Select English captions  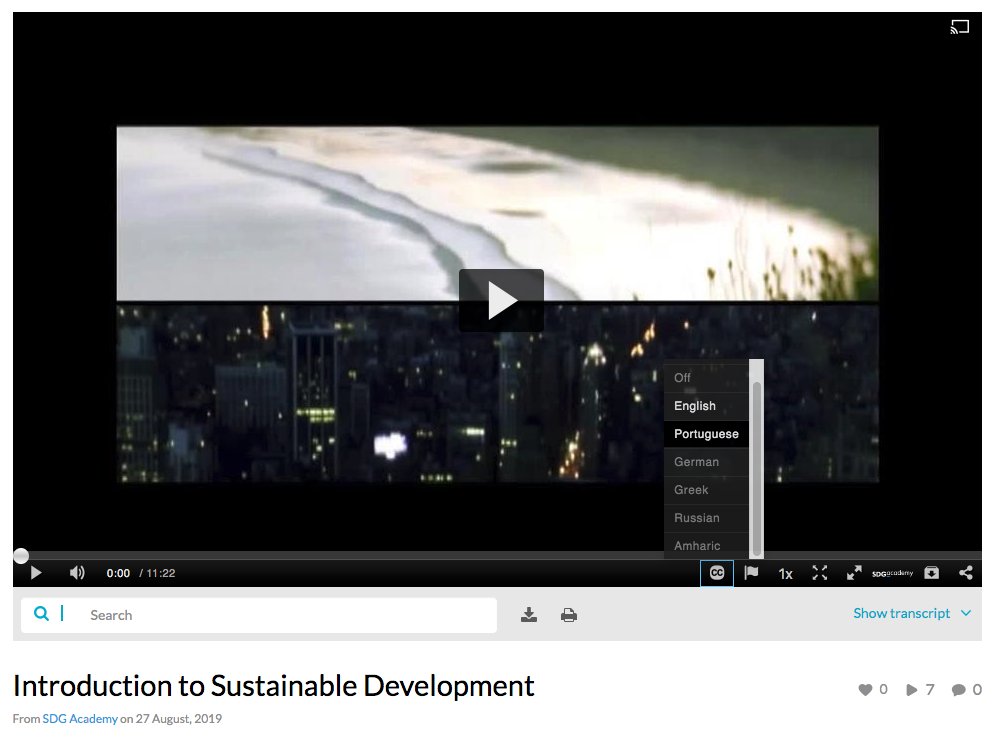(x=706, y=406)
